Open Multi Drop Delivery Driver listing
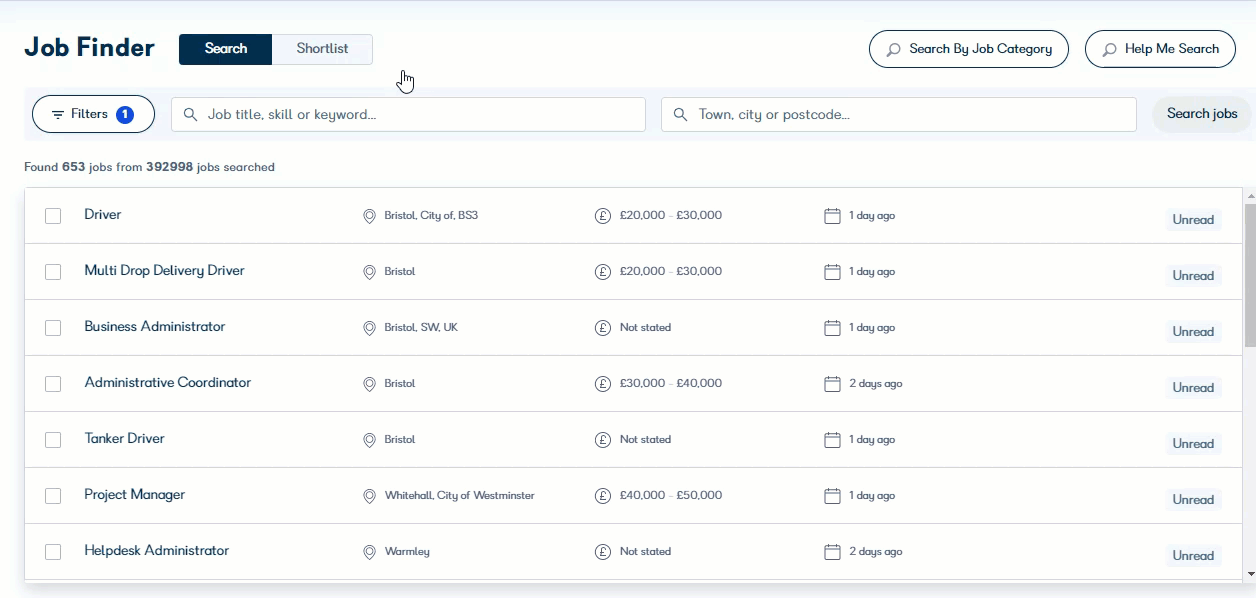 [x=164, y=271]
